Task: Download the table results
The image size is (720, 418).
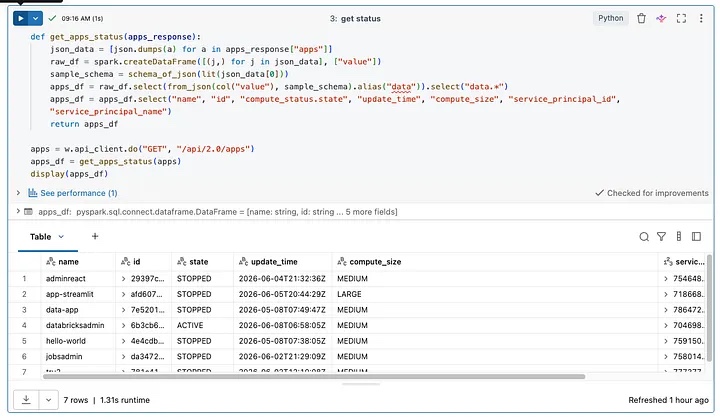Action: tap(26, 400)
